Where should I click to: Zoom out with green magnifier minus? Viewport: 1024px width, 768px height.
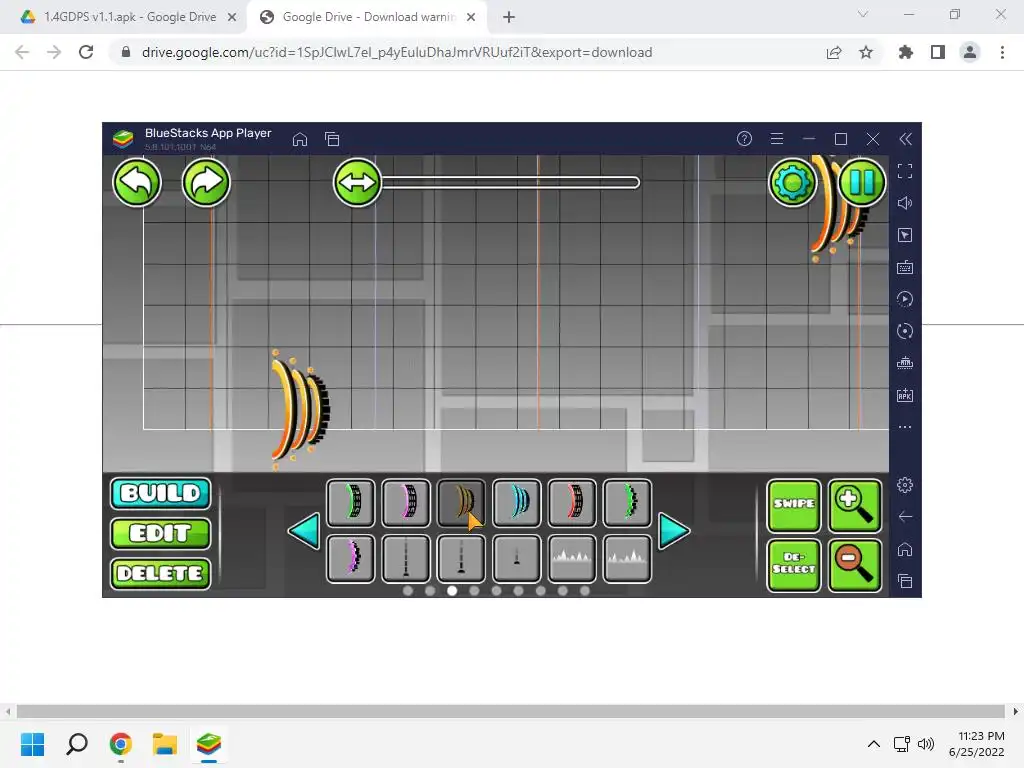click(x=855, y=565)
